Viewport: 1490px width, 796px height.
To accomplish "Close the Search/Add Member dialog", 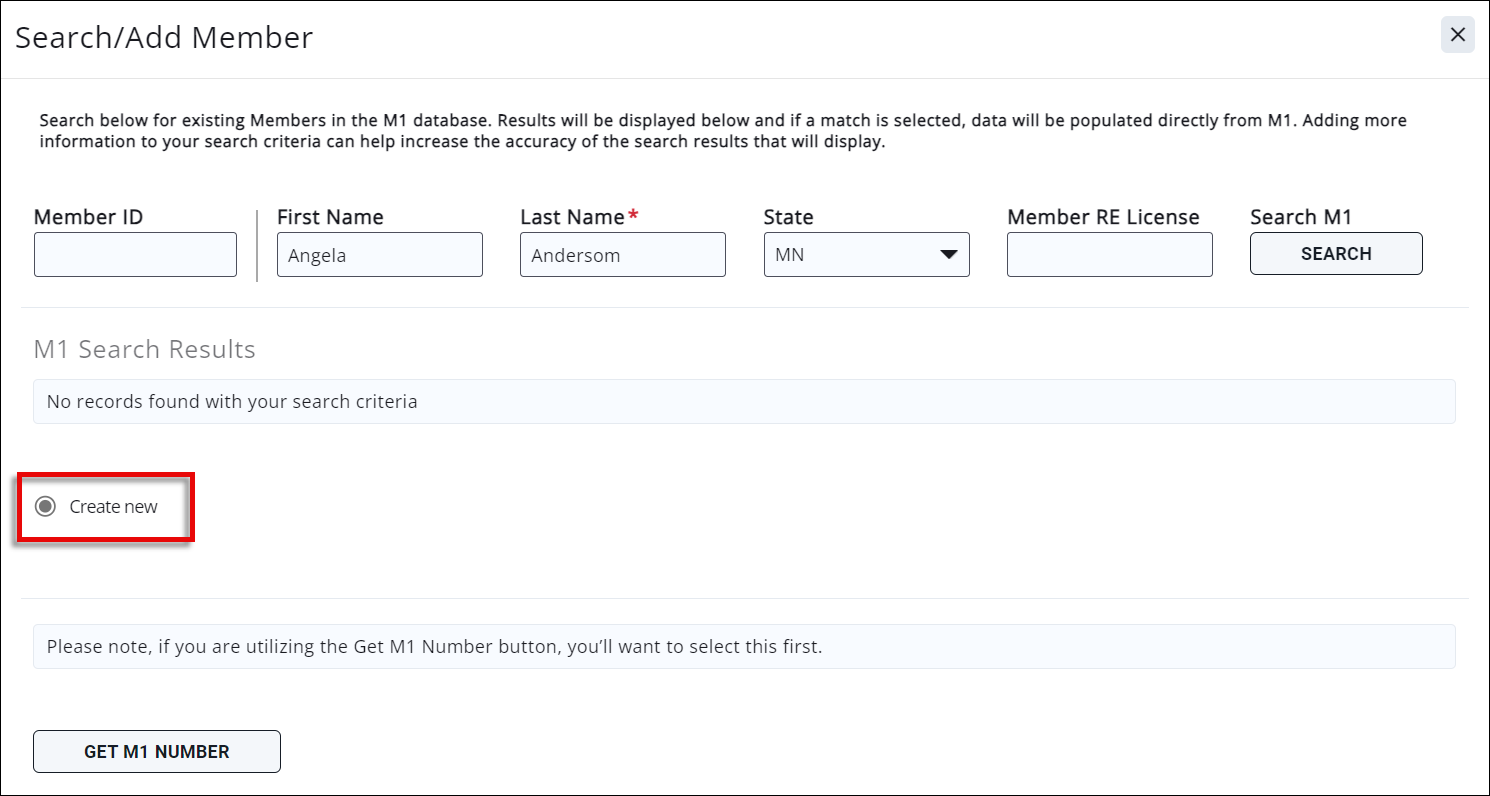I will tap(1457, 34).
